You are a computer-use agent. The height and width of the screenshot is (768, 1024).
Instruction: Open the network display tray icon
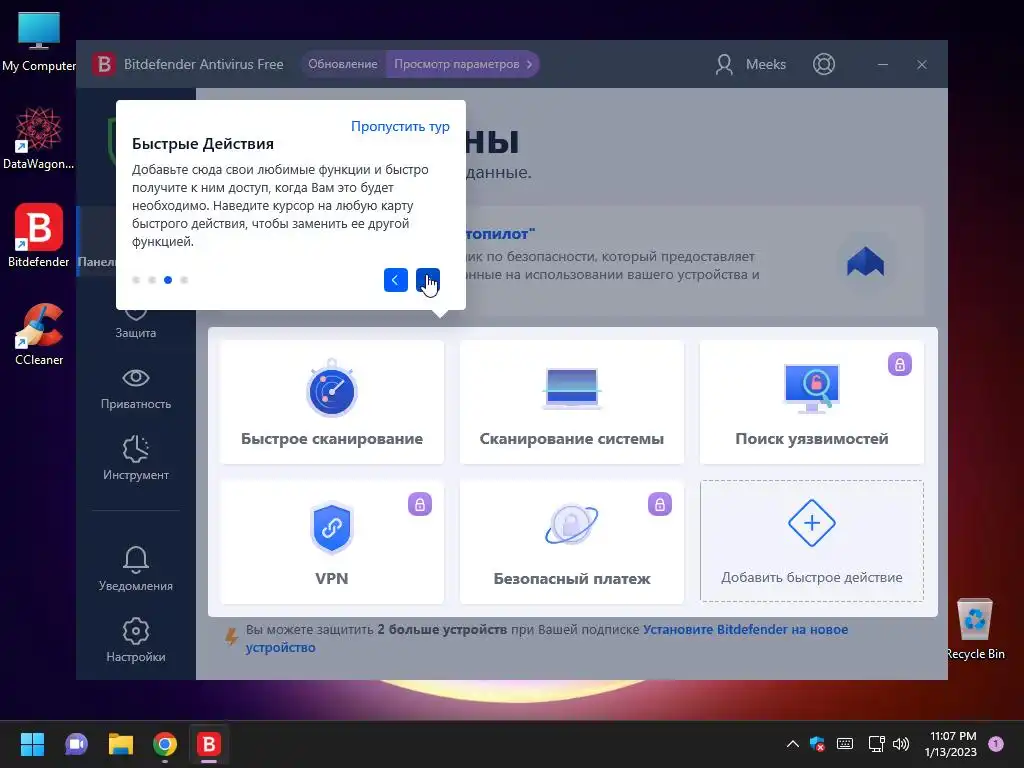(x=876, y=744)
